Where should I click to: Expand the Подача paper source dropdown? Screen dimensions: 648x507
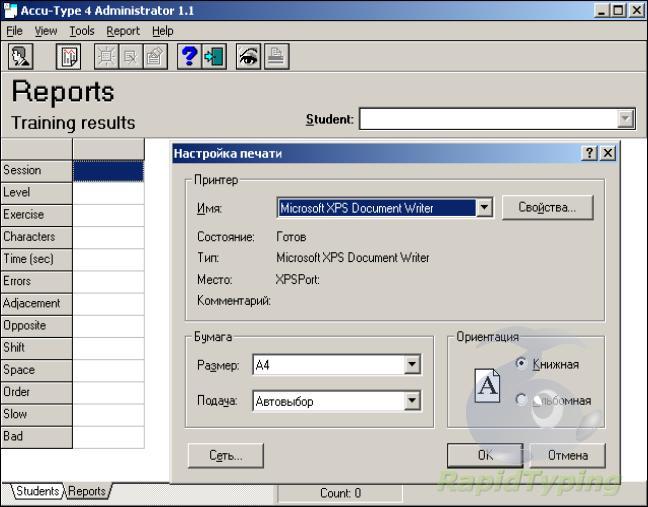tap(412, 400)
